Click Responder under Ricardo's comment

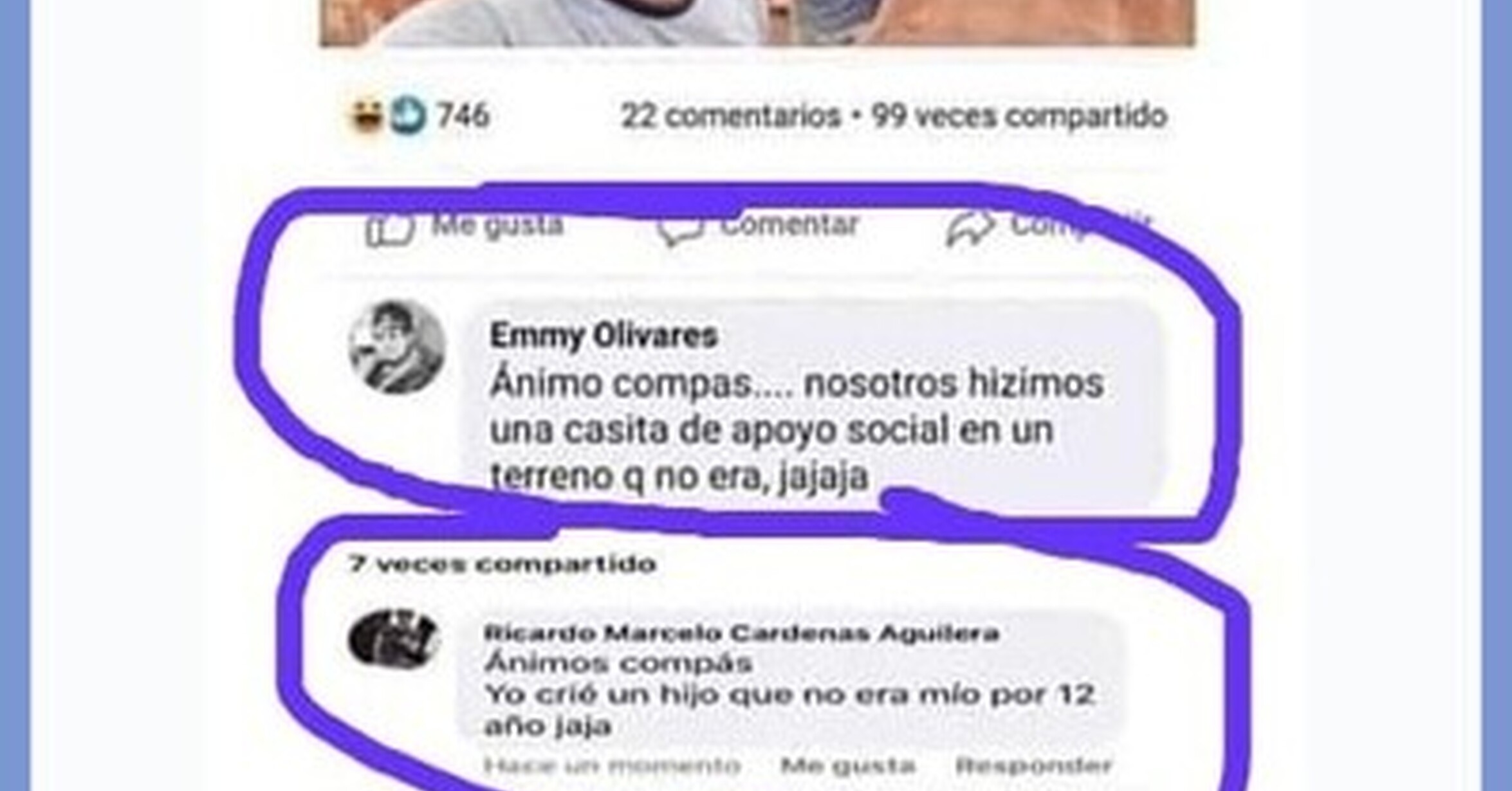1033,765
